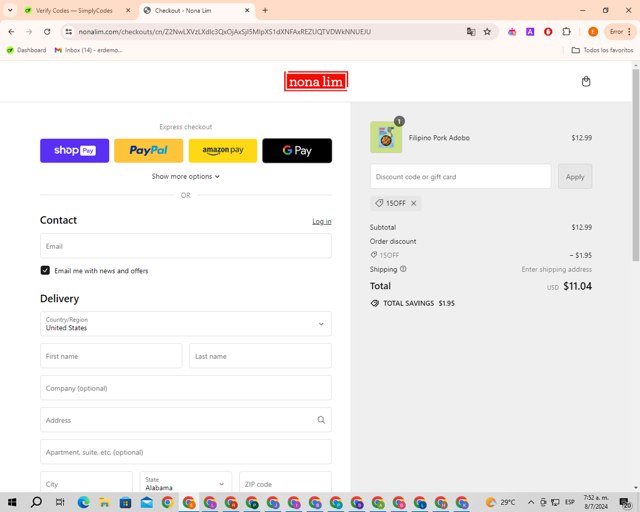Focus the First name field
640x512 pixels.
pos(111,356)
